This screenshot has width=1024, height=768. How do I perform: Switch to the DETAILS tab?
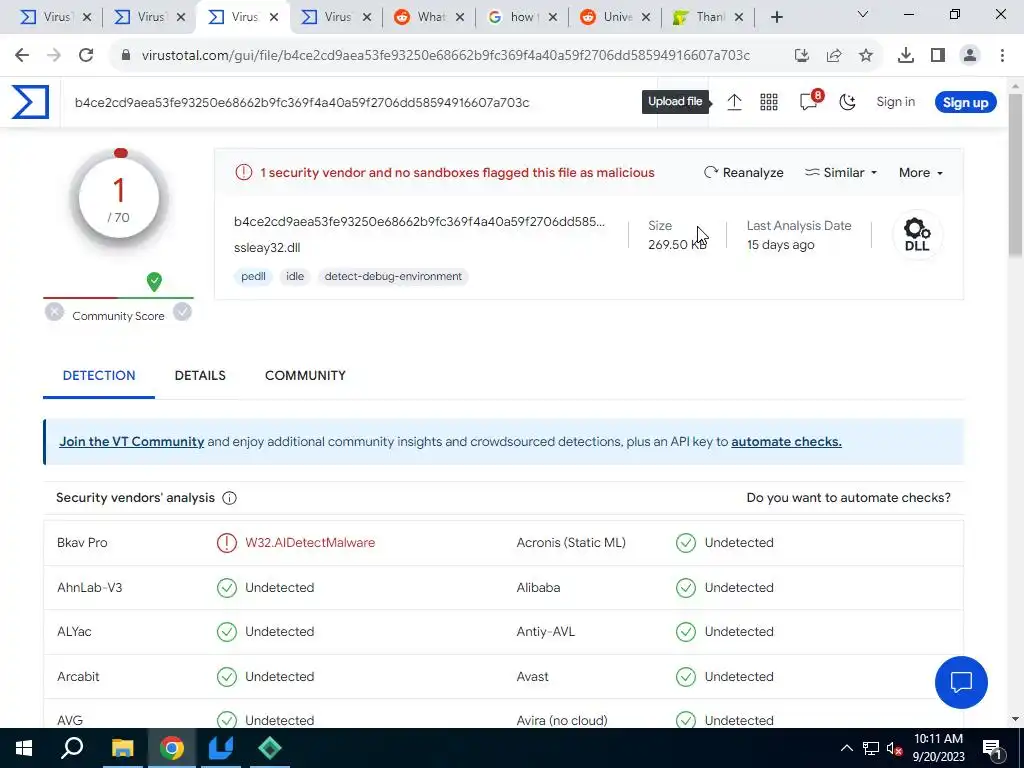tap(200, 376)
